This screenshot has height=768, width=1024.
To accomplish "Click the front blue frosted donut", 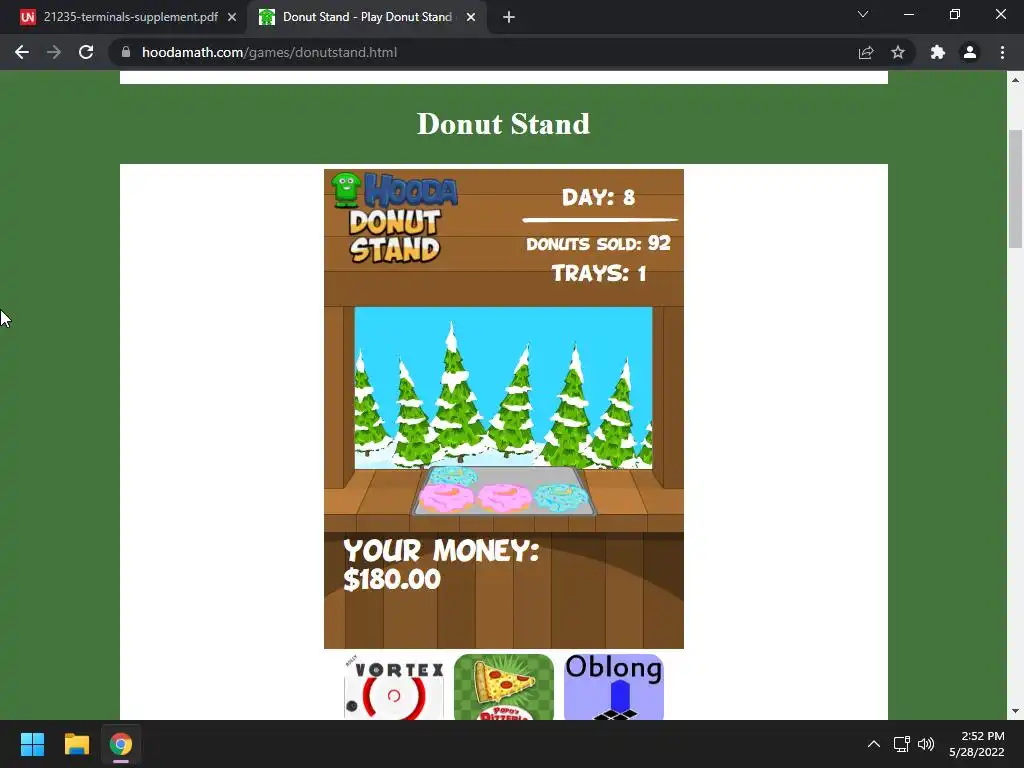I will (561, 497).
